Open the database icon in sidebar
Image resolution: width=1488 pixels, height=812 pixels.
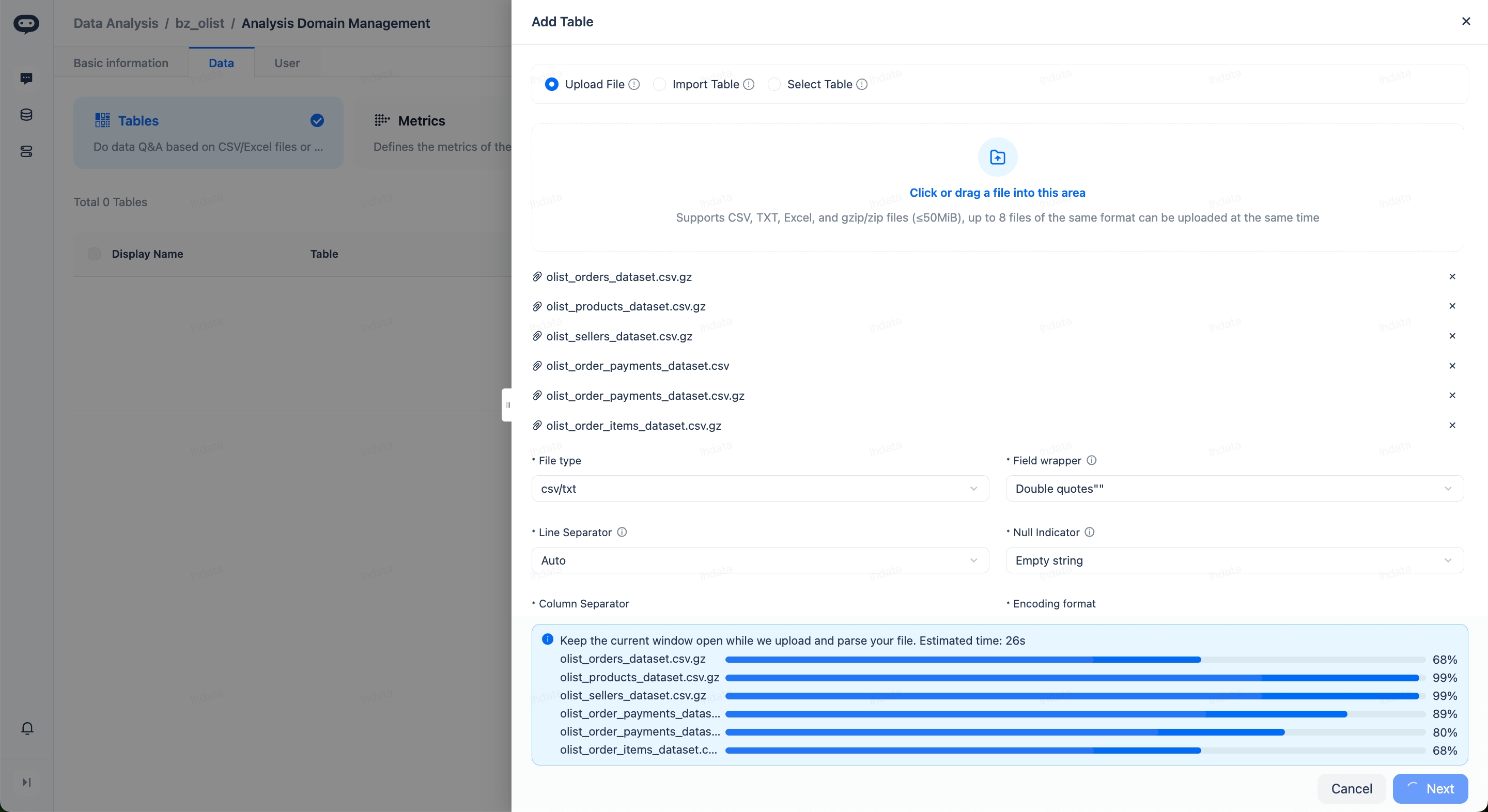point(26,115)
